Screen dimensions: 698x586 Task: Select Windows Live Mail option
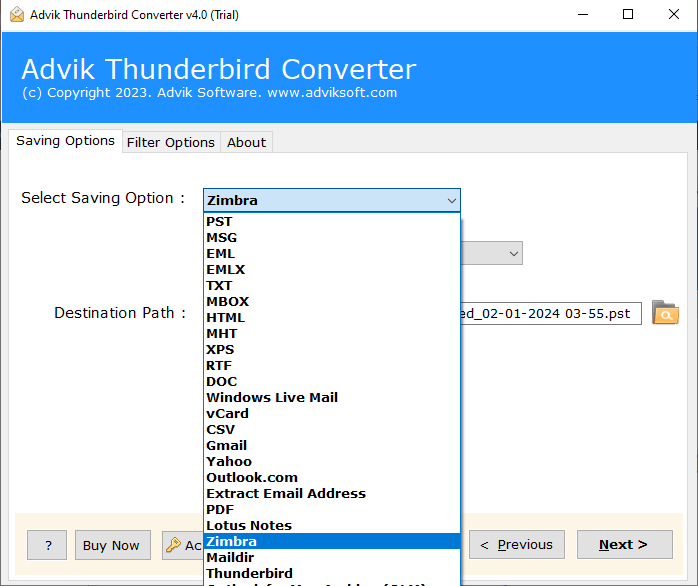[332, 398]
